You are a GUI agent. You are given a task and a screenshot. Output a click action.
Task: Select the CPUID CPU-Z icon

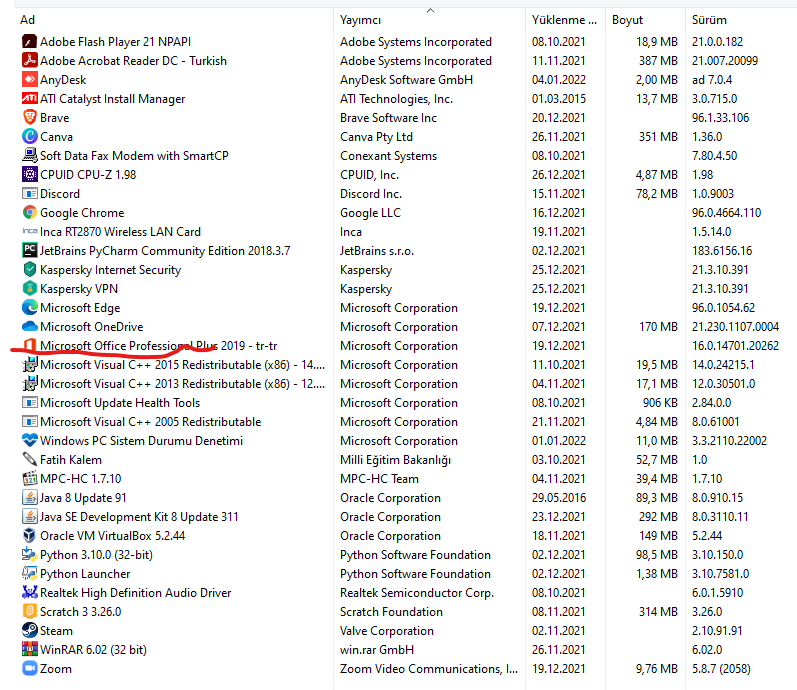(x=29, y=174)
